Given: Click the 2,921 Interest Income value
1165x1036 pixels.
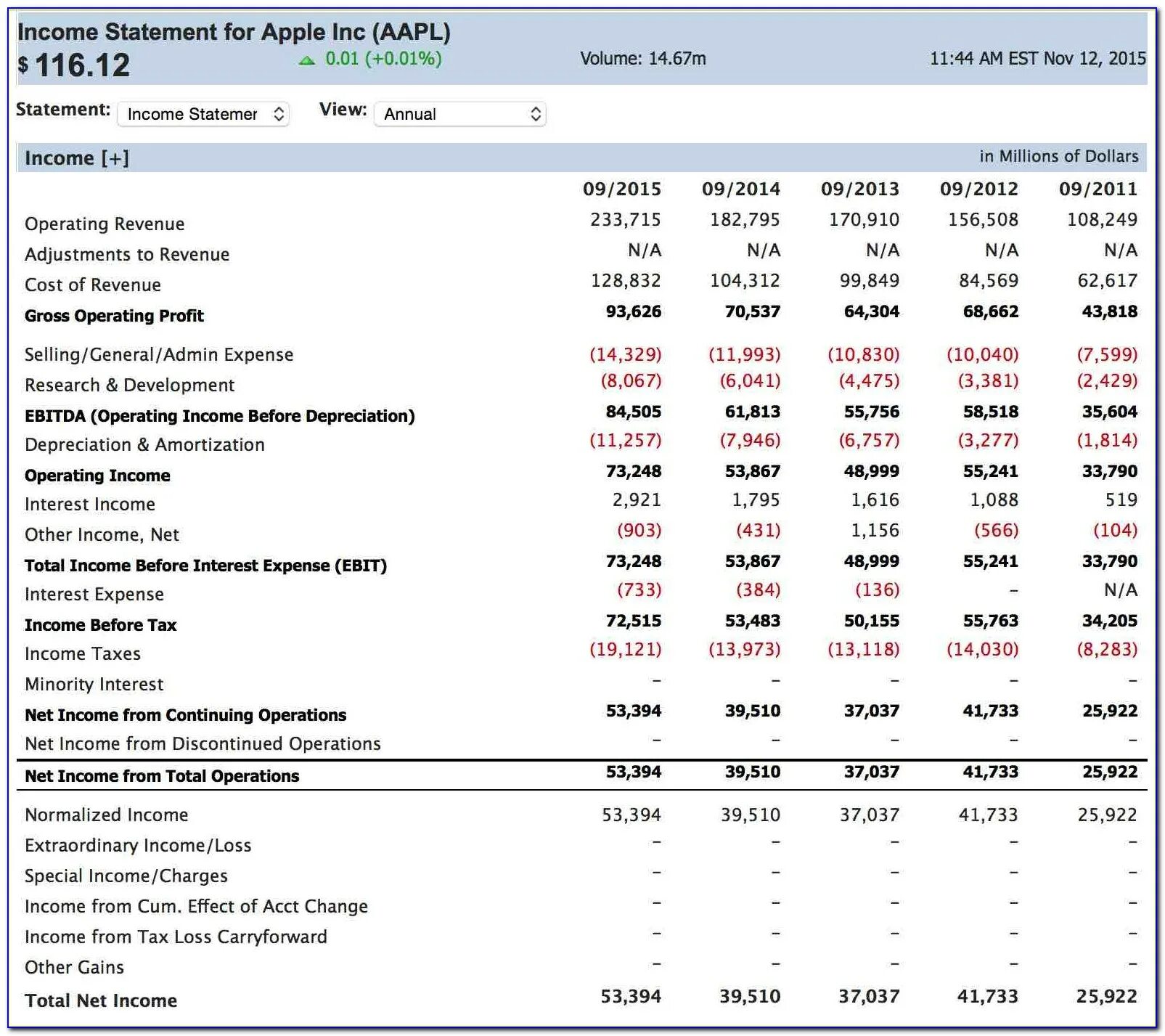Looking at the screenshot, I should (637, 499).
